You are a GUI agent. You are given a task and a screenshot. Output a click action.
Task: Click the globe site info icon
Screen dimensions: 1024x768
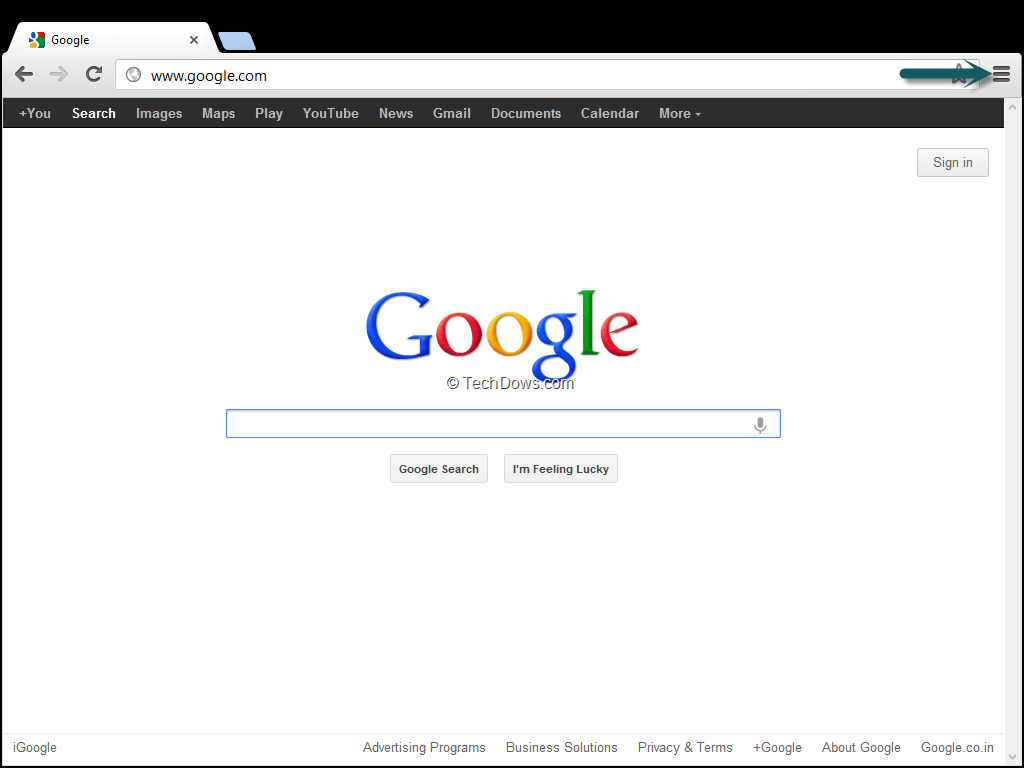pyautogui.click(x=133, y=74)
